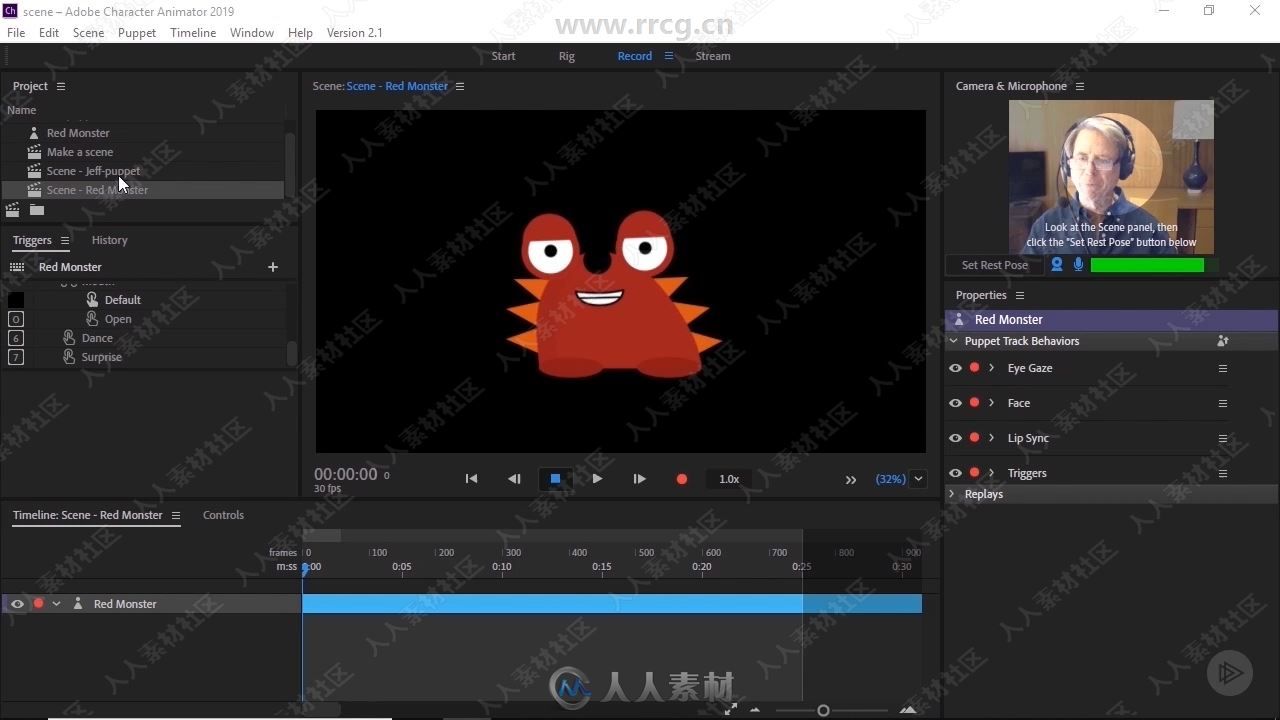The width and height of the screenshot is (1280, 720).
Task: Click the Set Rest Pose button
Action: click(995, 265)
